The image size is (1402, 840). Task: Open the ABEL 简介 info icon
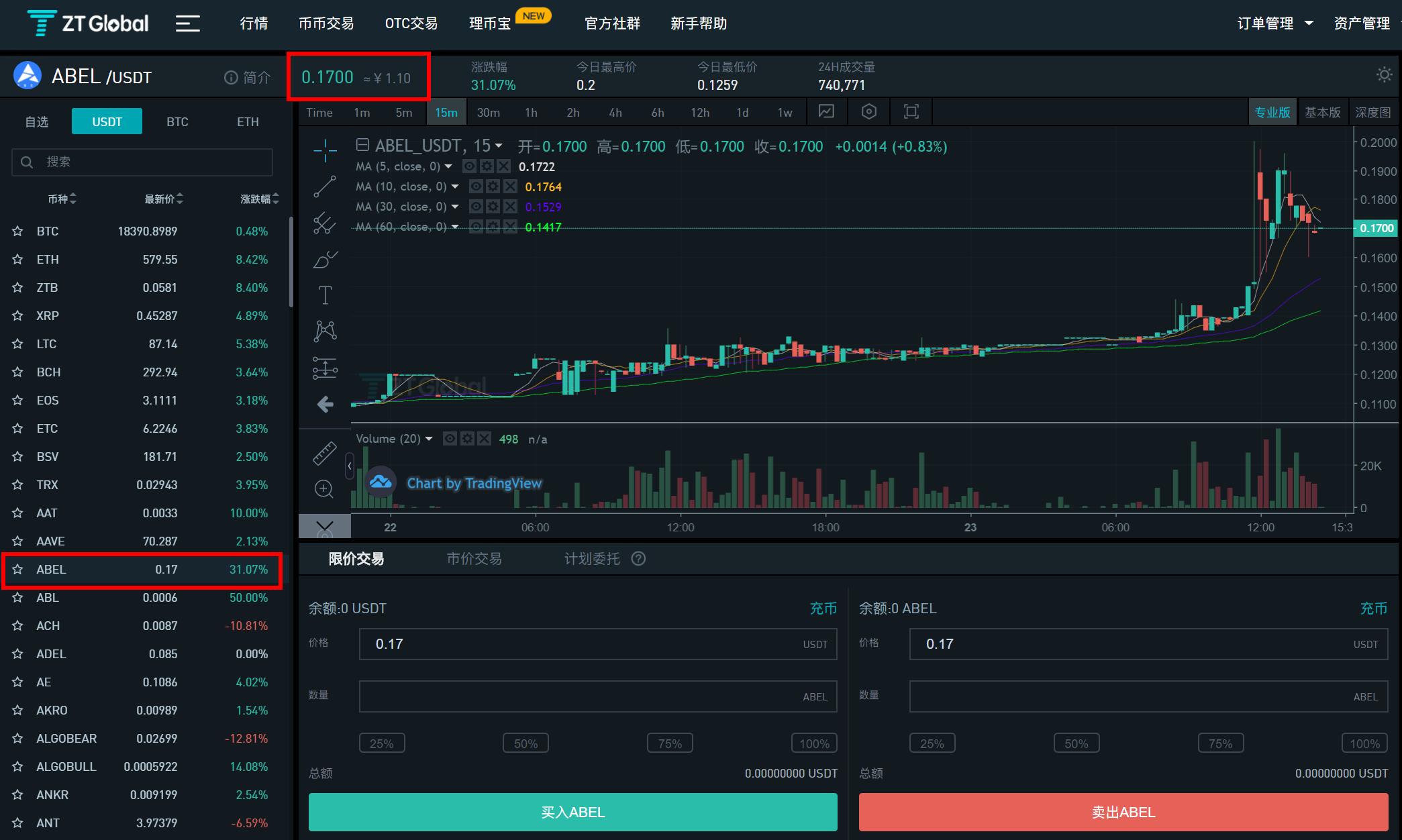click(x=231, y=78)
